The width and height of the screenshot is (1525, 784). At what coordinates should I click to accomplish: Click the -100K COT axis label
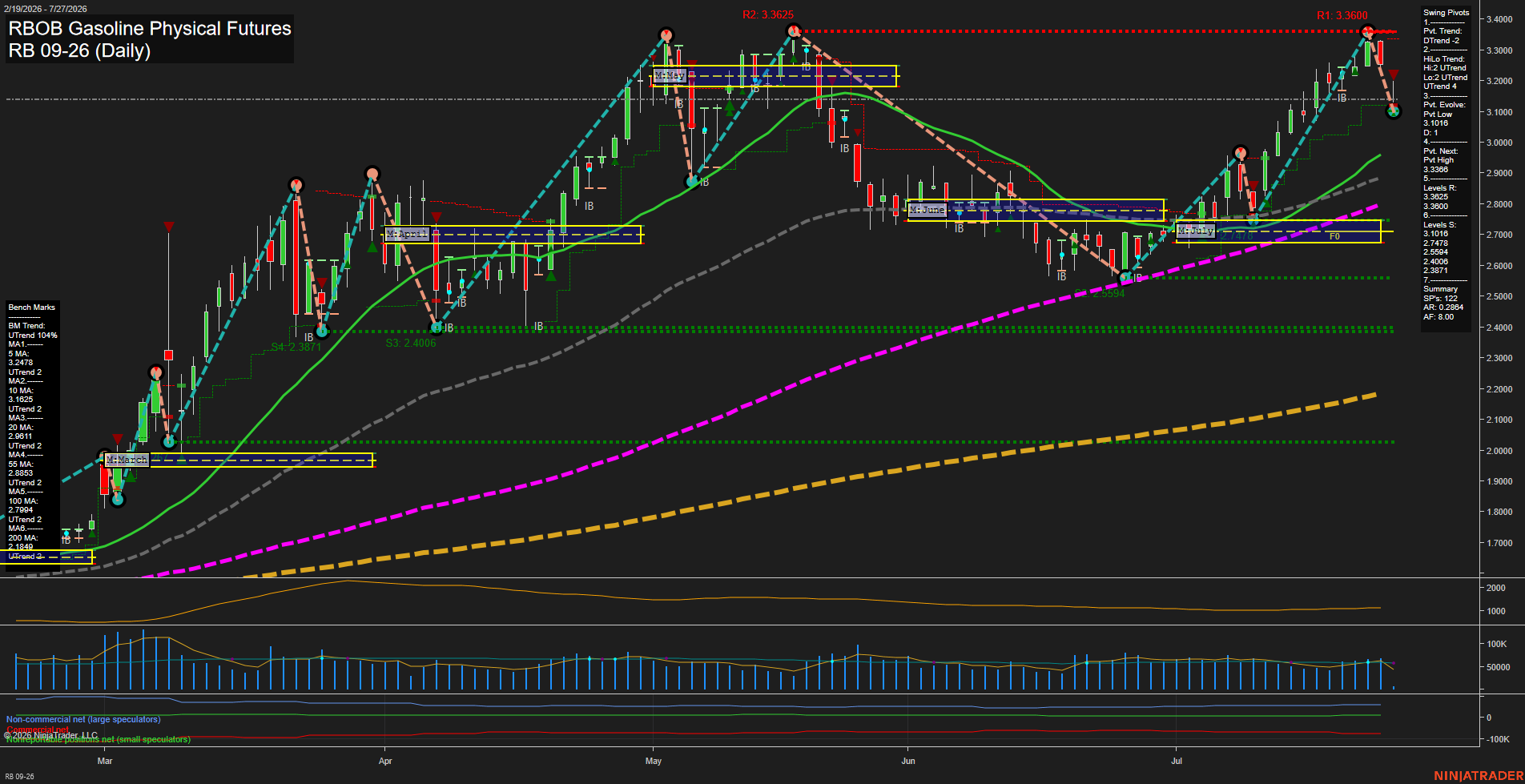click(x=1499, y=739)
